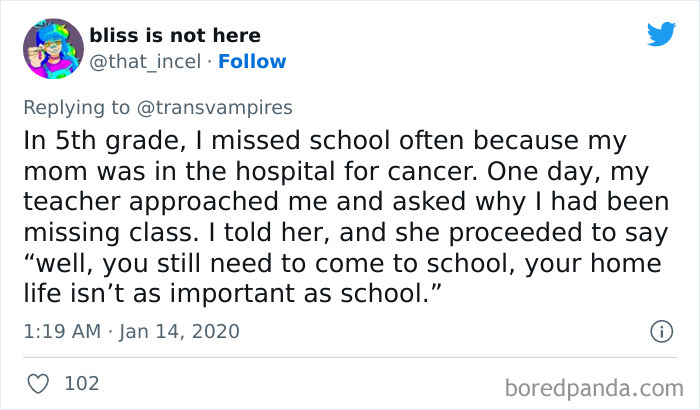700x410 pixels.
Task: Like the tweet with the heart icon
Action: tap(36, 384)
